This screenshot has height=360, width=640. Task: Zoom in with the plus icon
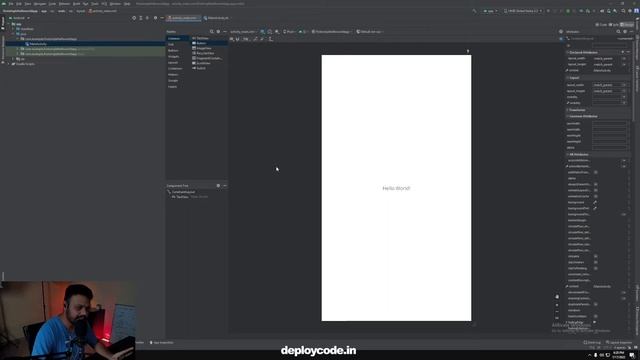pyautogui.click(x=557, y=305)
